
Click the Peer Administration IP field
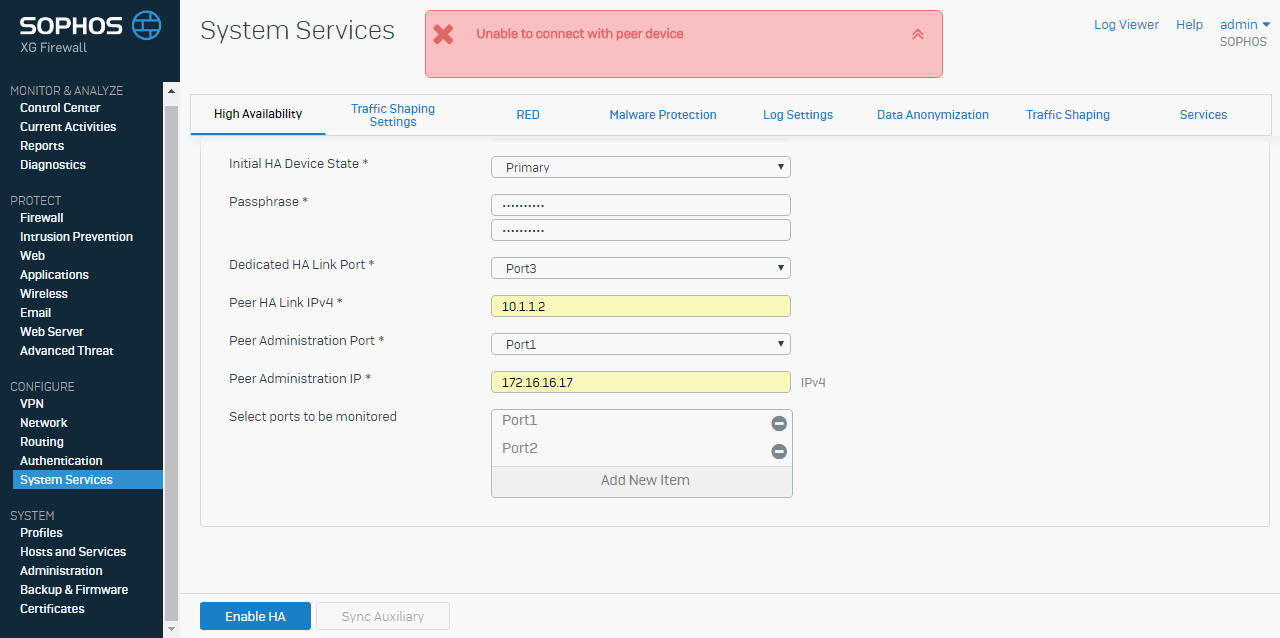pos(641,382)
